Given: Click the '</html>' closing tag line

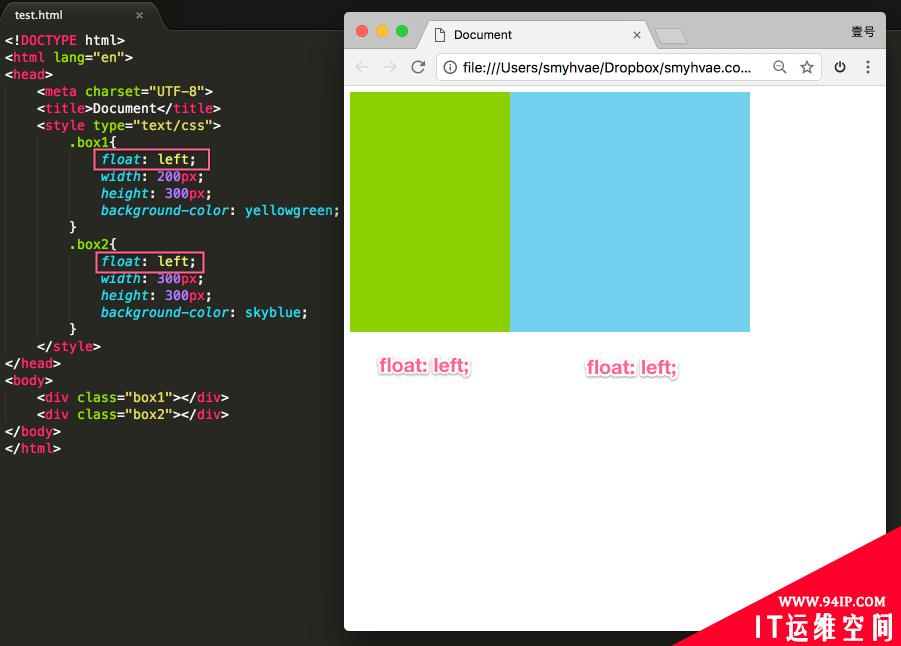Looking at the screenshot, I should pos(33,448).
